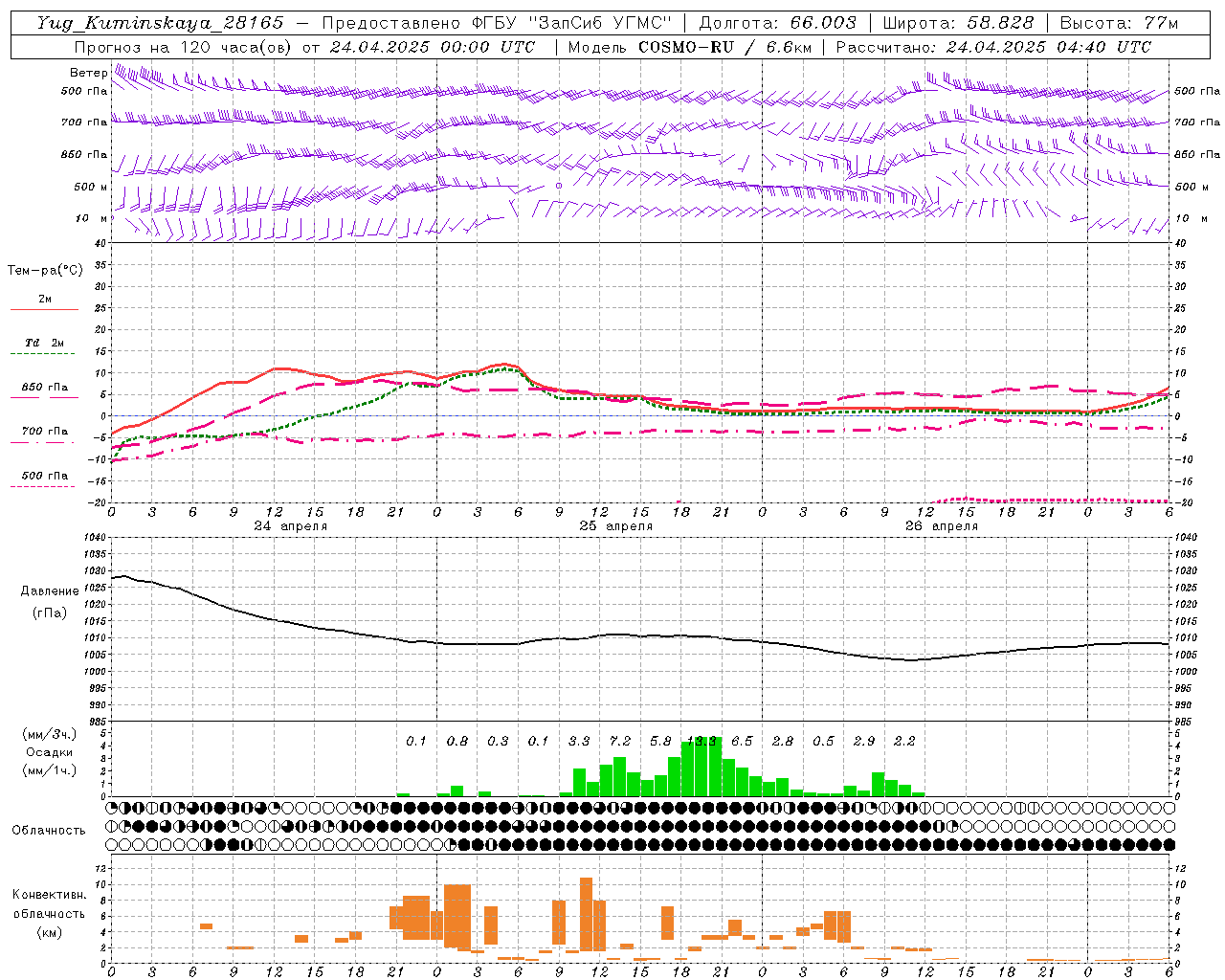Click the 6.5 precipitation total value
Screen dimensions: 1225x980
coord(742,742)
